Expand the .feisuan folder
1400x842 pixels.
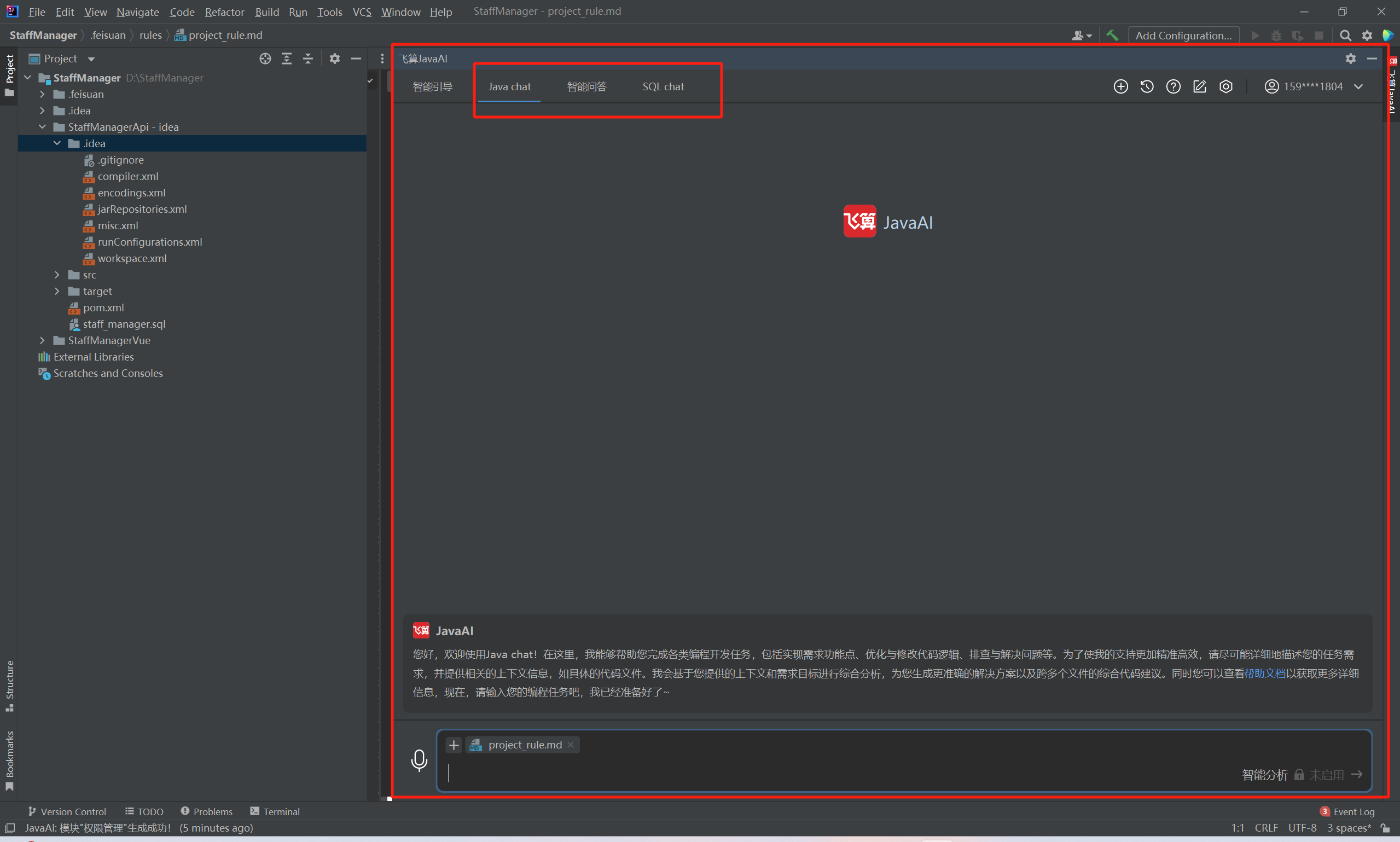42,94
